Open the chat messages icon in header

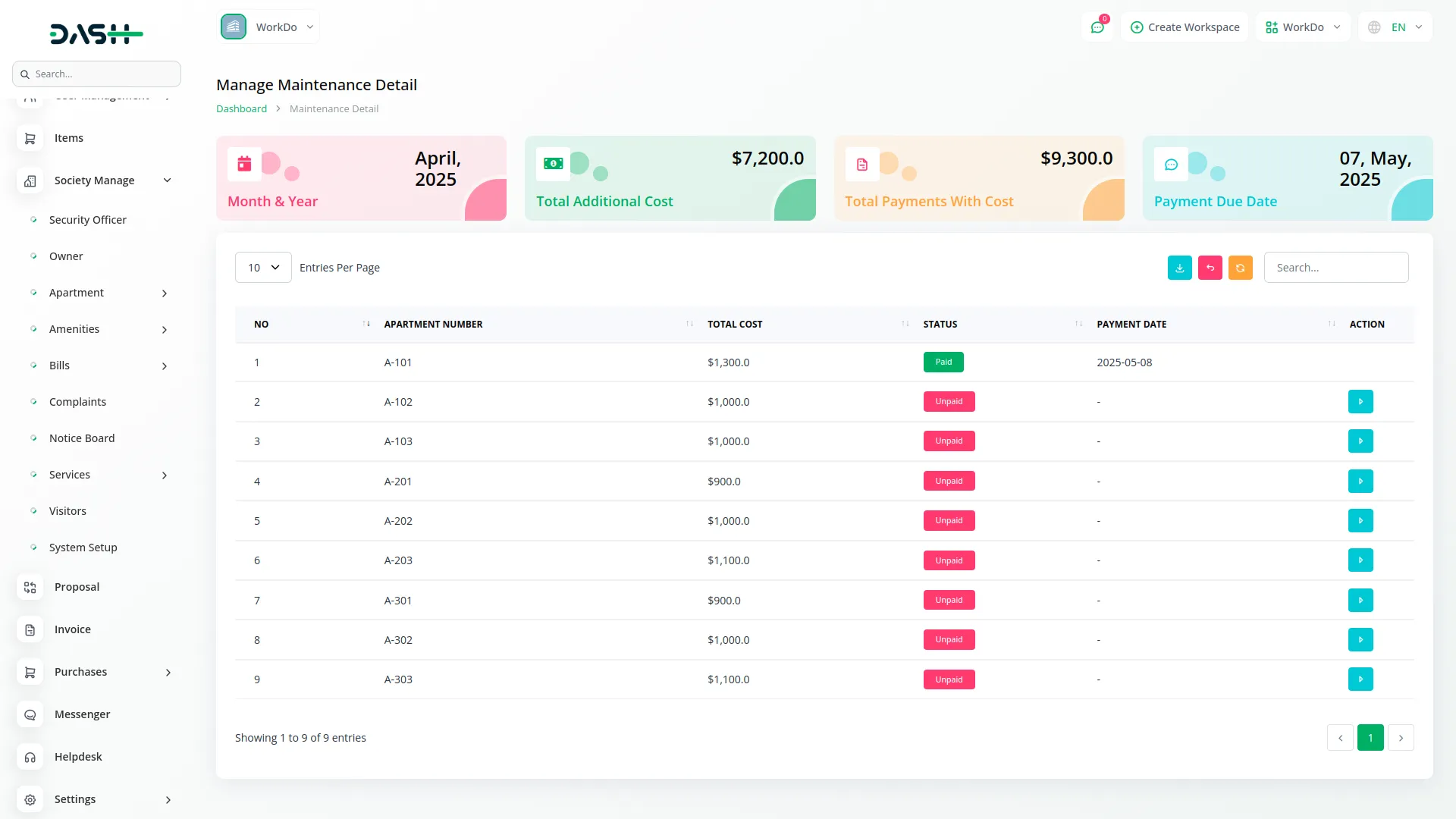click(1097, 27)
